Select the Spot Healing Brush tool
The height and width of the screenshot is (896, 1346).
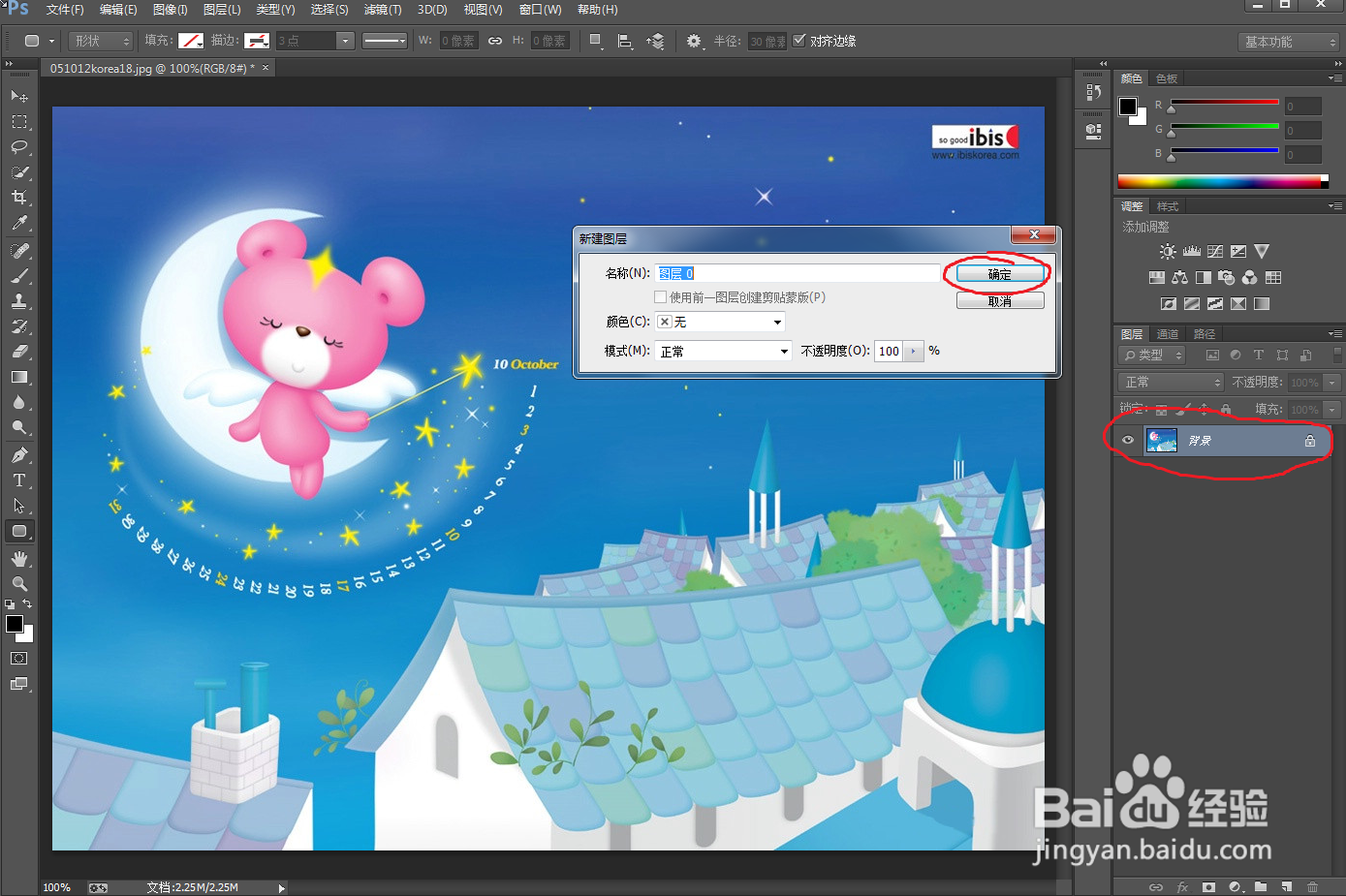click(18, 251)
